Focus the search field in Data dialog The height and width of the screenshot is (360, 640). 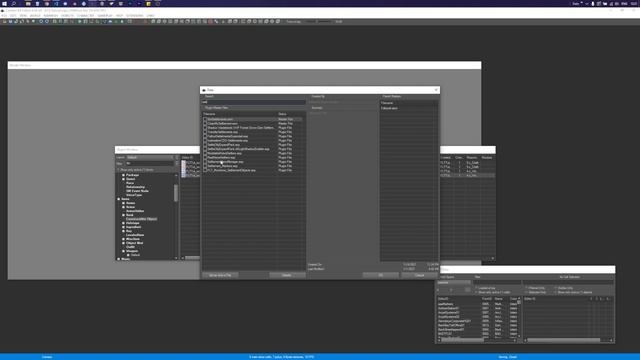point(253,102)
